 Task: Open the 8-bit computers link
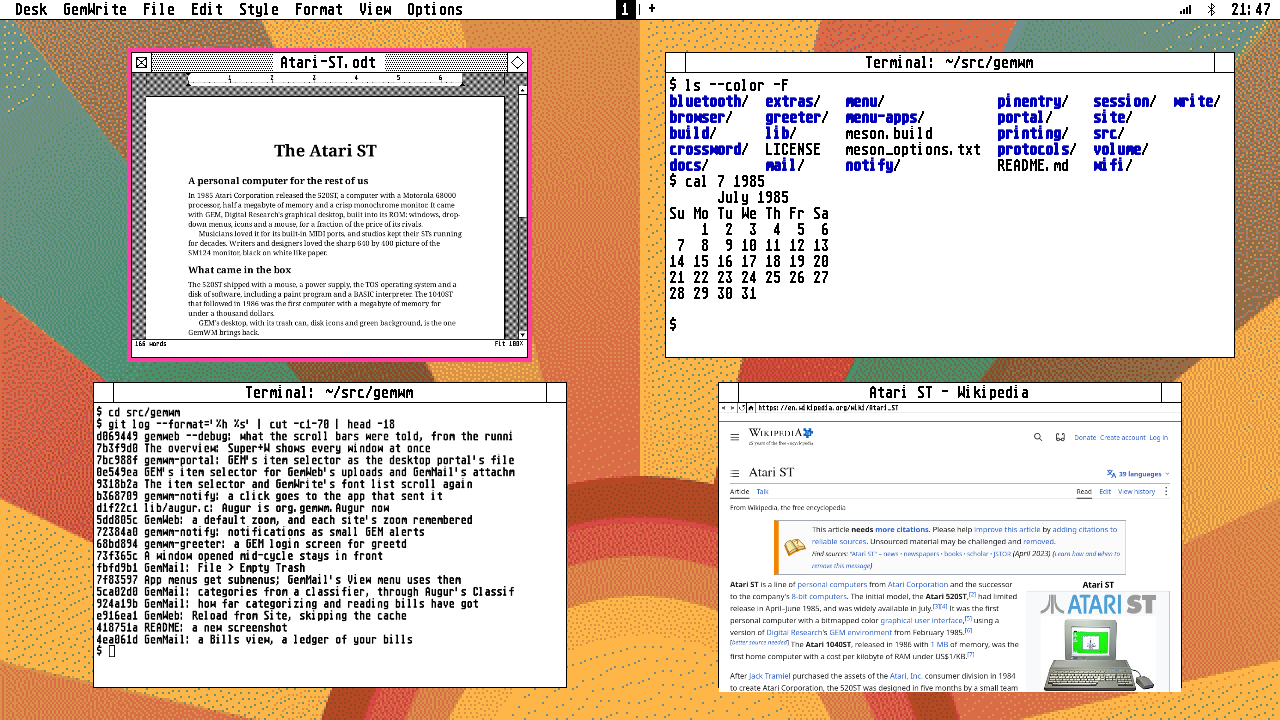coord(819,597)
